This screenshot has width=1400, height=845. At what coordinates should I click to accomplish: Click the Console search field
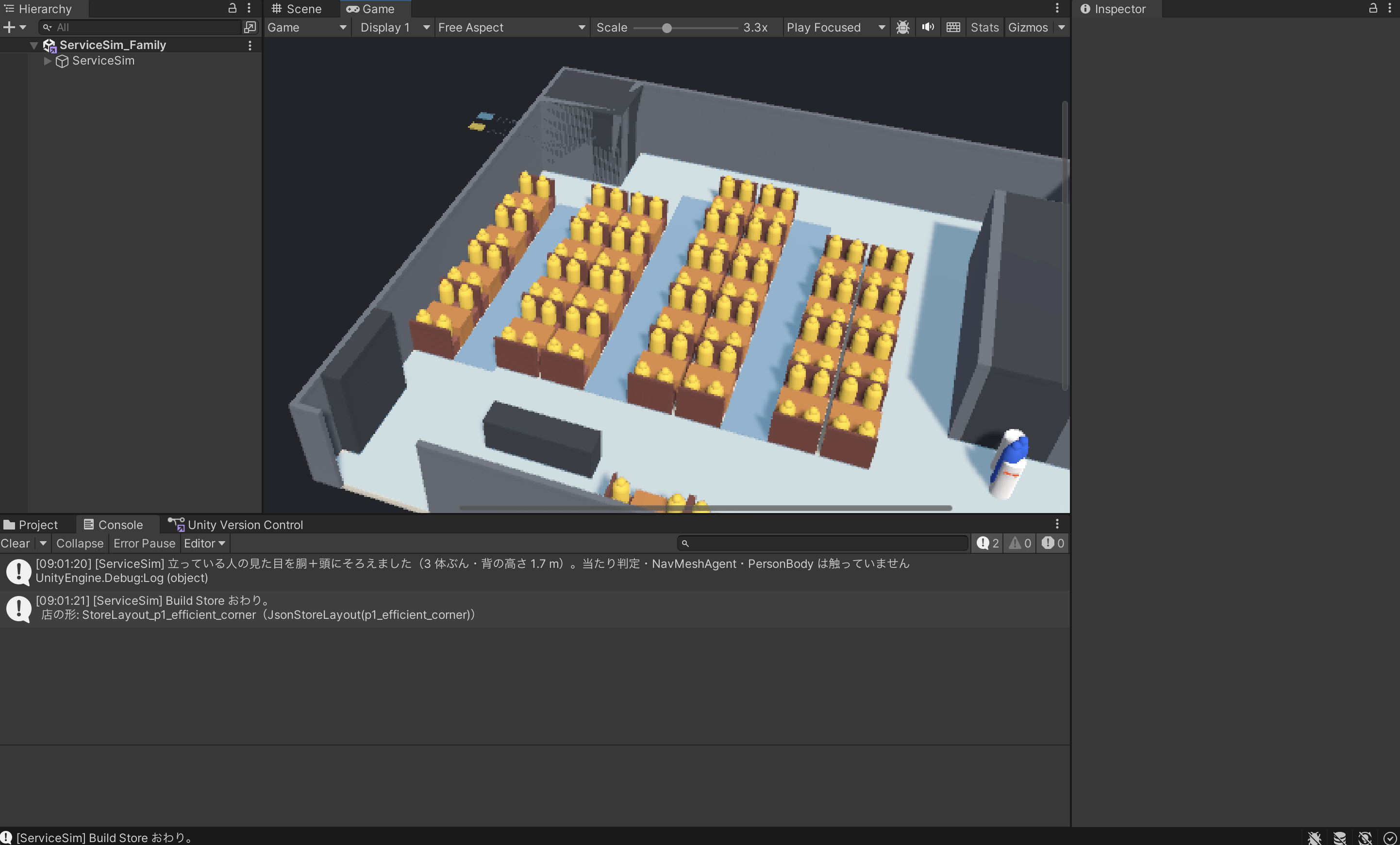[x=823, y=543]
